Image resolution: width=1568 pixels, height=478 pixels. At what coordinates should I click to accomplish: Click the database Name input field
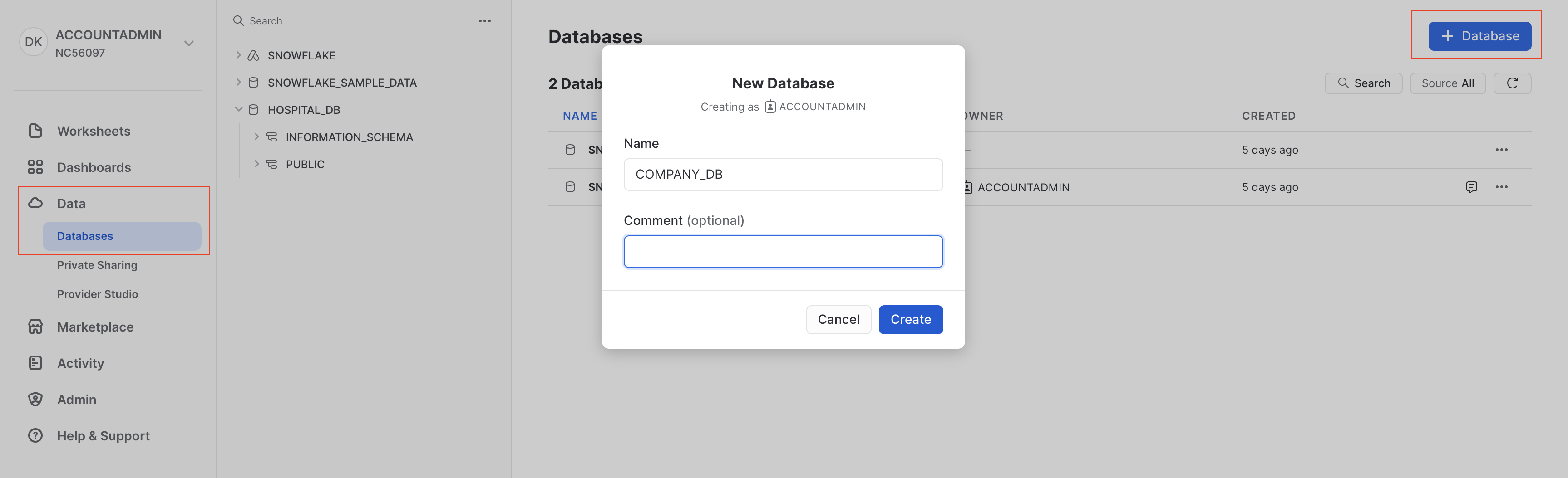[783, 175]
